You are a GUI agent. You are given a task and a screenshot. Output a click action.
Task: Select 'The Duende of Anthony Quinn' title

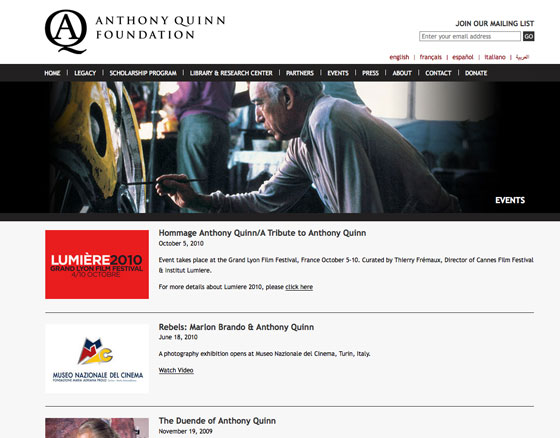click(x=217, y=421)
